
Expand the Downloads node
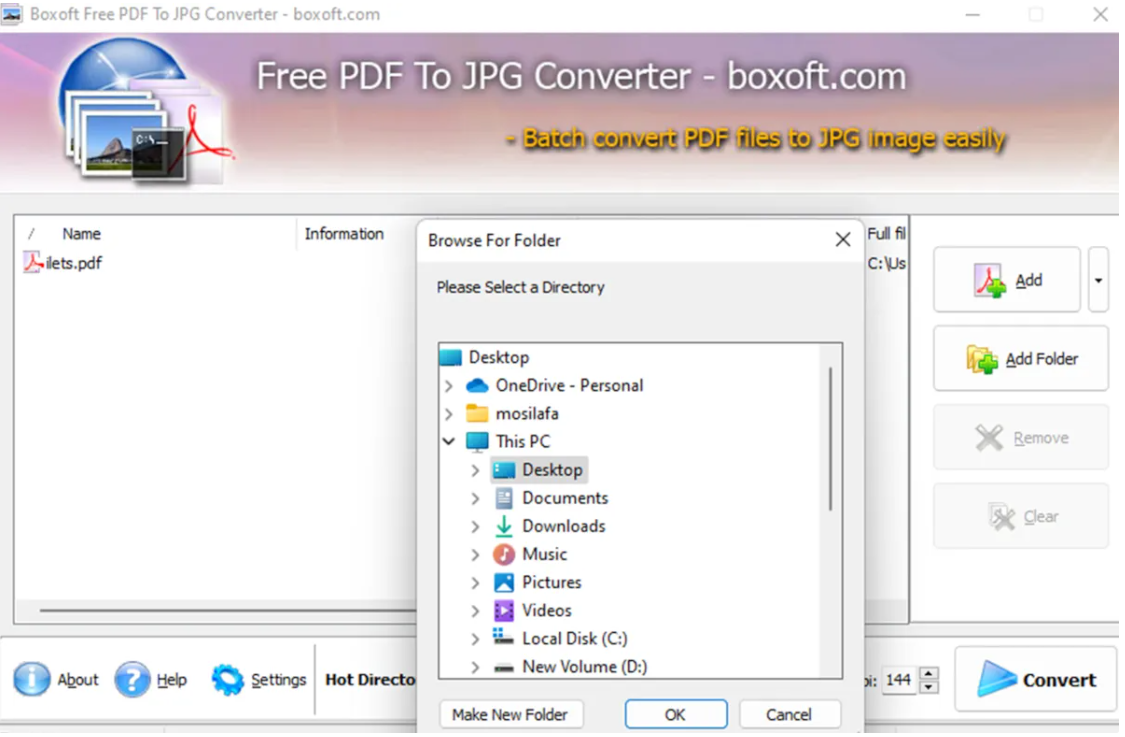click(x=477, y=529)
